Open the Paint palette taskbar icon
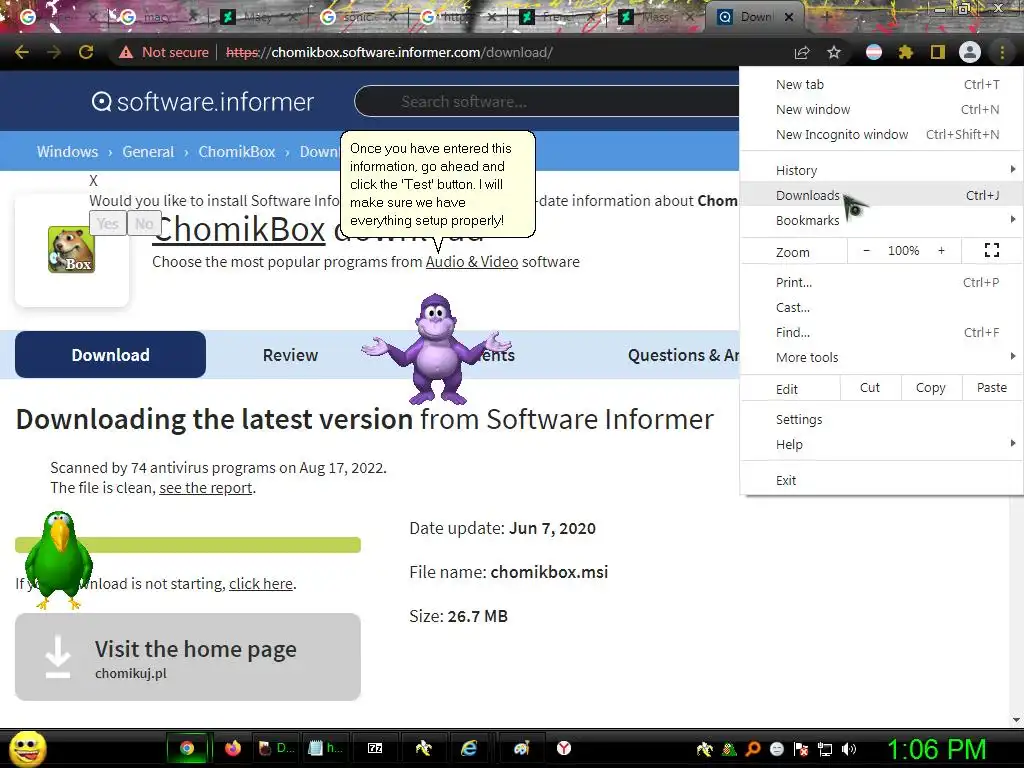 (x=521, y=748)
